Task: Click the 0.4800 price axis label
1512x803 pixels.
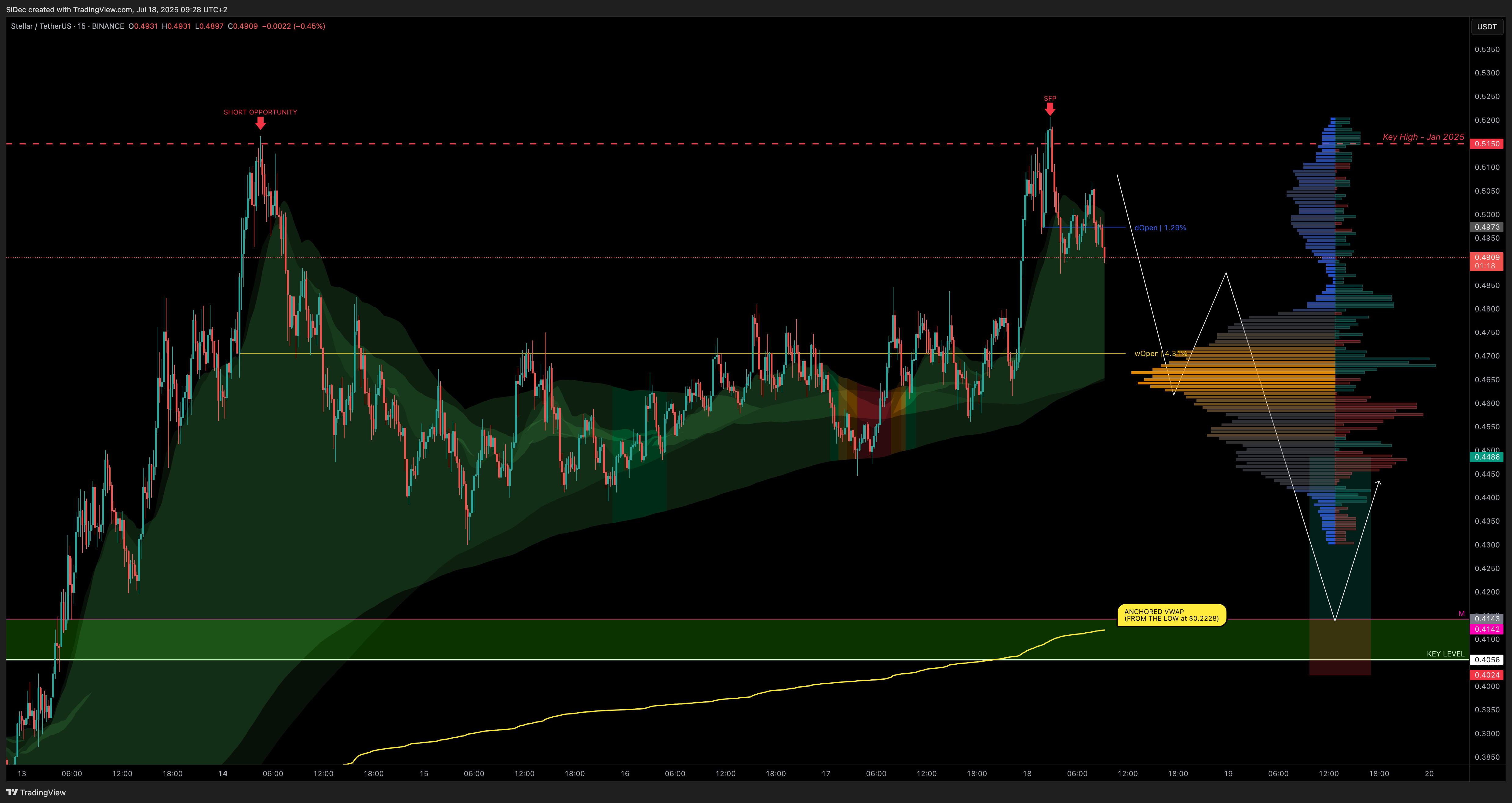Action: pos(1487,309)
